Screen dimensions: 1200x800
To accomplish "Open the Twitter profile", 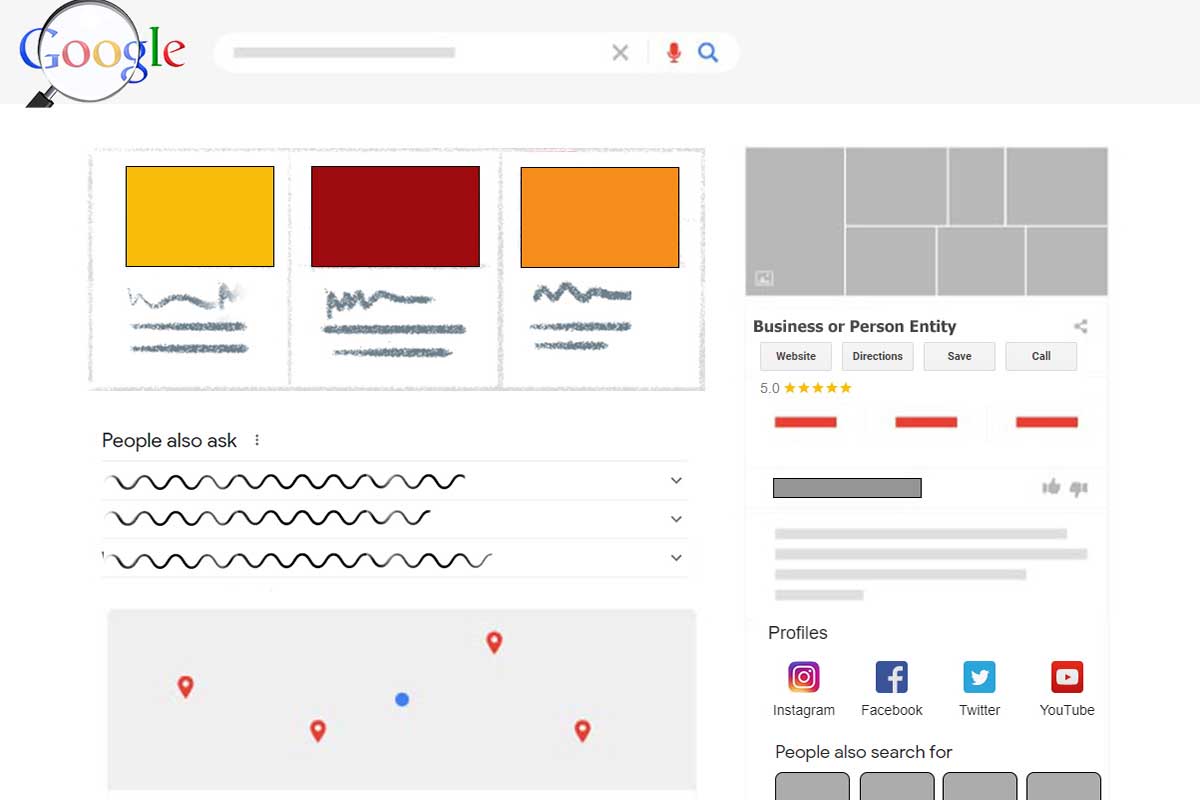I will tap(980, 689).
